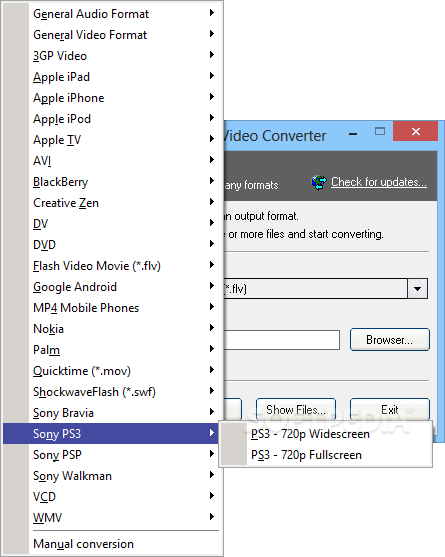This screenshot has width=445, height=557.
Task: Click the output format field showing *.flv
Action: [315, 288]
